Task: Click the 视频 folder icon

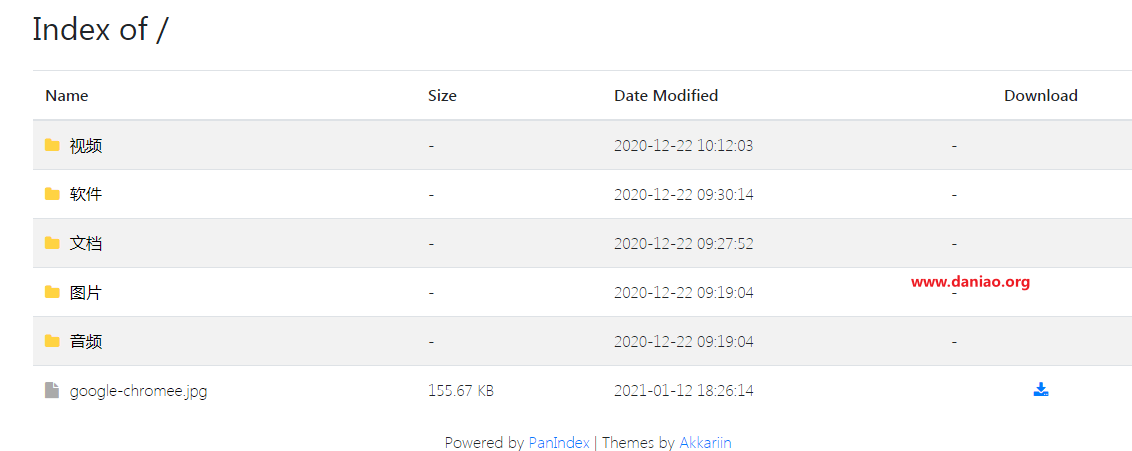Action: pyautogui.click(x=52, y=145)
